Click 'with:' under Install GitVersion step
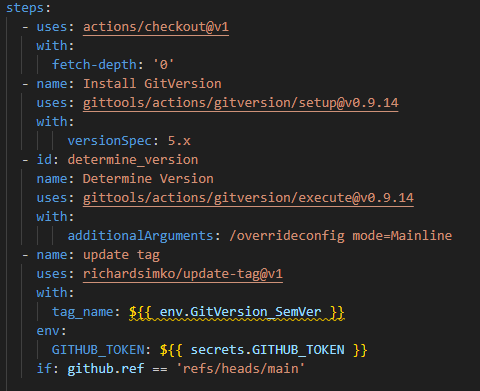The height and width of the screenshot is (391, 480). (x=55, y=122)
